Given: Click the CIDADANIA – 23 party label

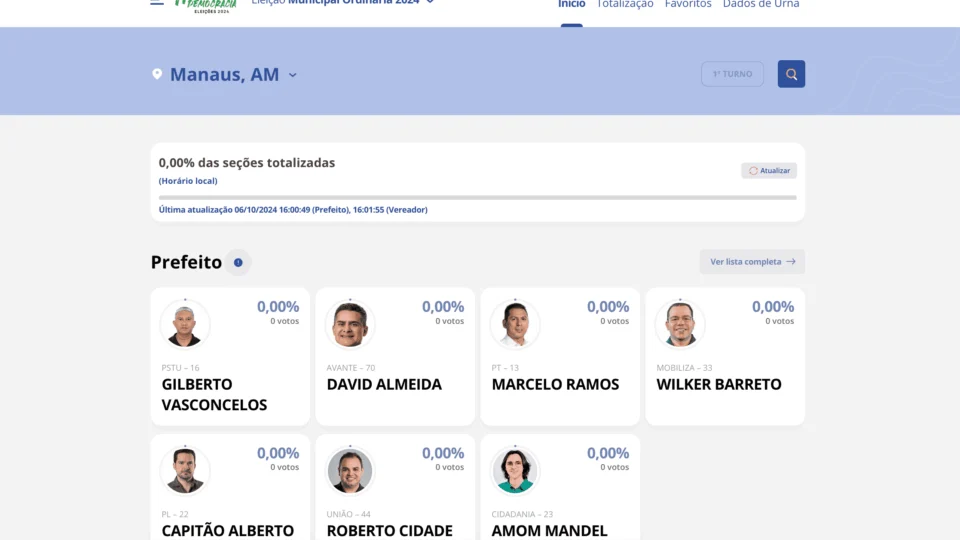Looking at the screenshot, I should pyautogui.click(x=522, y=514).
